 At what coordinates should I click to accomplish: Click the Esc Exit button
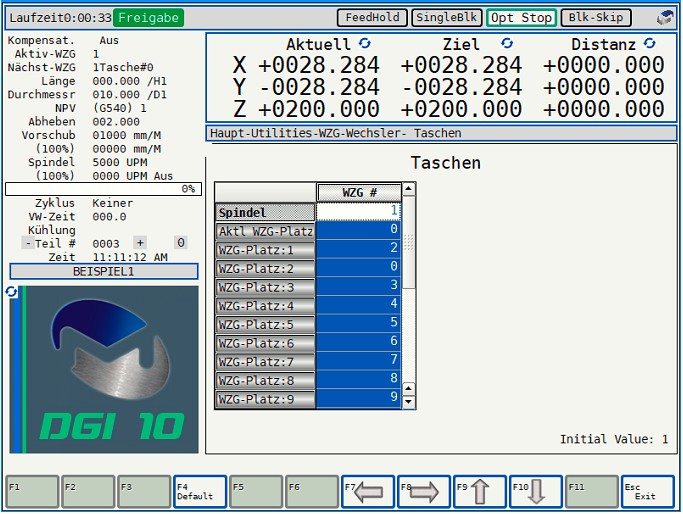[648, 492]
